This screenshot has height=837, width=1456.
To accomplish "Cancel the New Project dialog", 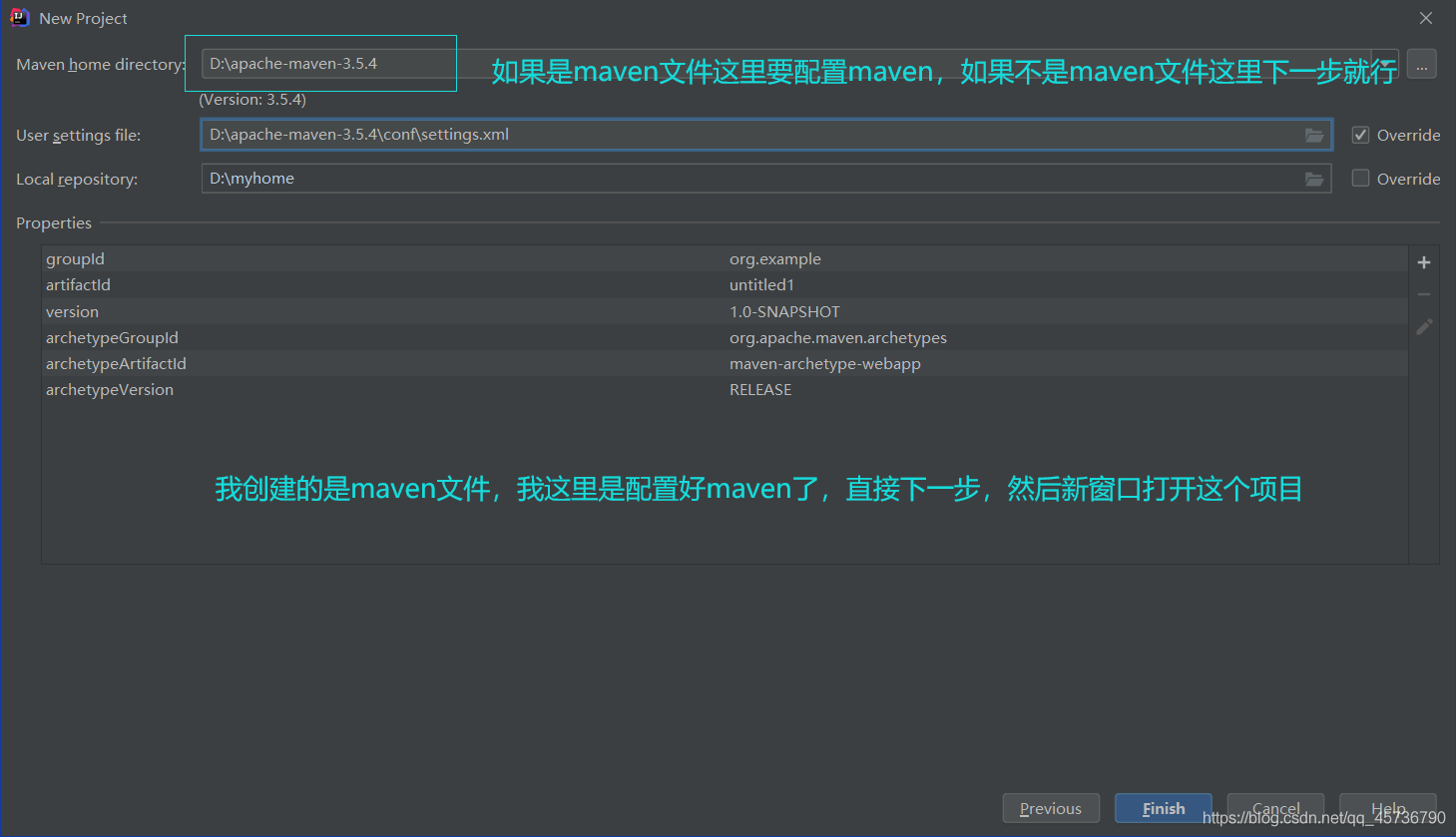I will pyautogui.click(x=1275, y=808).
